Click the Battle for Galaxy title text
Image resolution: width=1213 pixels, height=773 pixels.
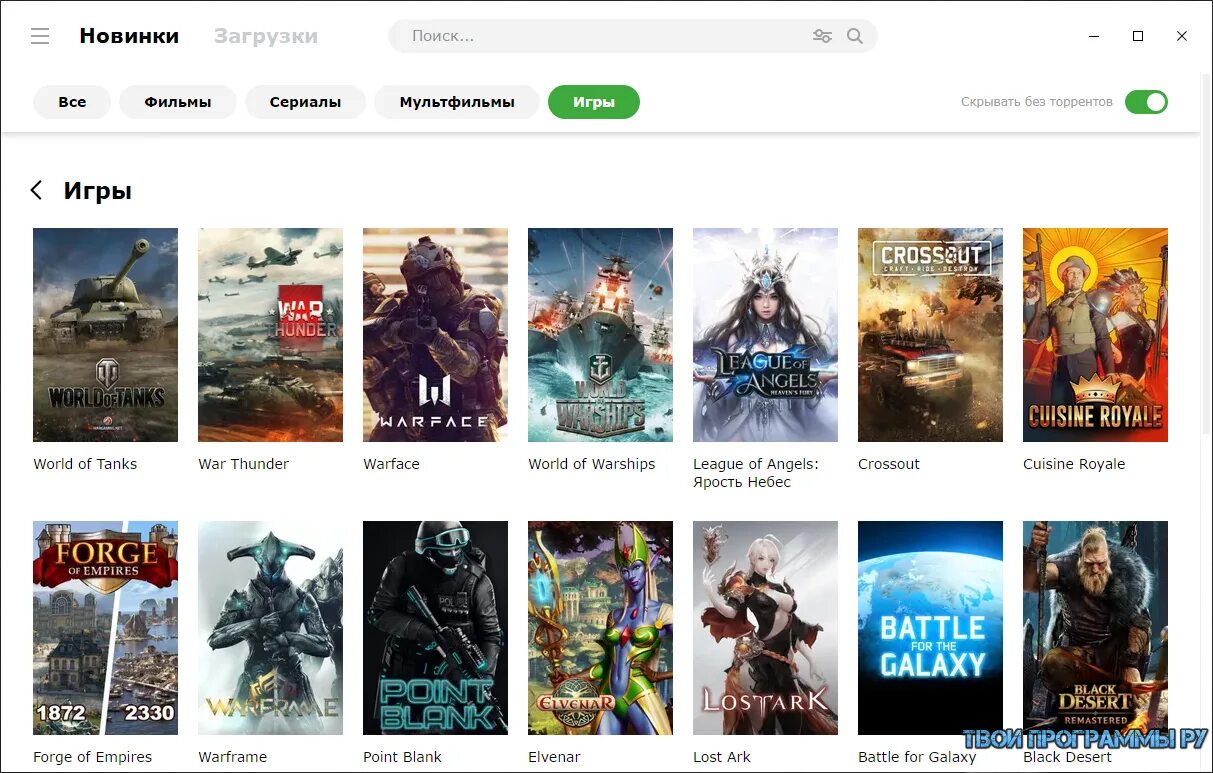[917, 757]
